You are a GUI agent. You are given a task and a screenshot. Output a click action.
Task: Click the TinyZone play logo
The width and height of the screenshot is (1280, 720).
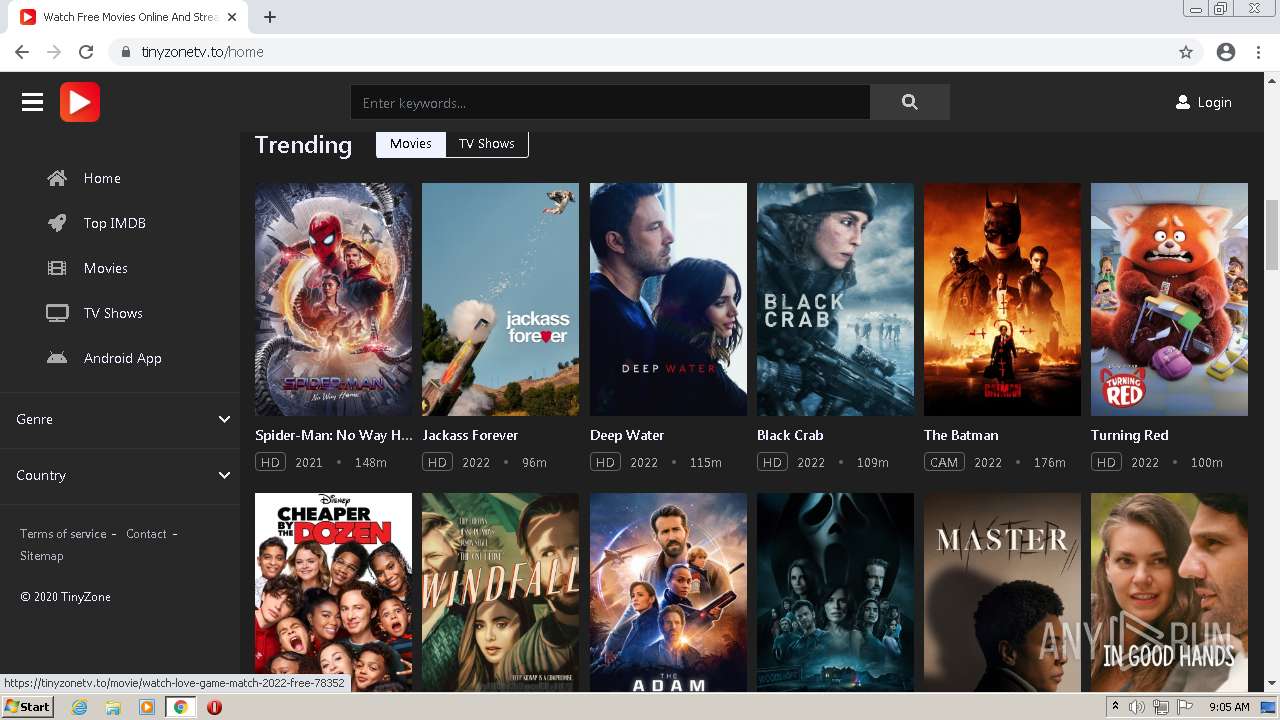(x=80, y=102)
